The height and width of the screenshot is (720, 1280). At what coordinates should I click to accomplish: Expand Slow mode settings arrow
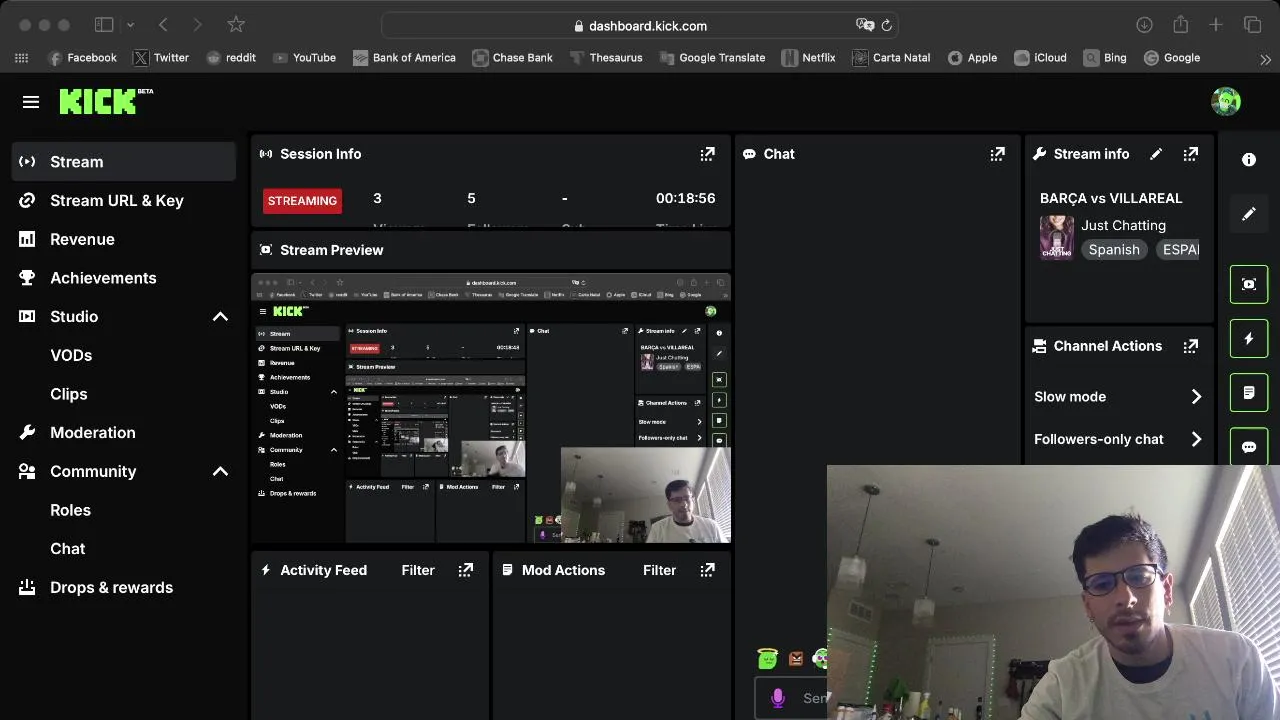point(1196,397)
